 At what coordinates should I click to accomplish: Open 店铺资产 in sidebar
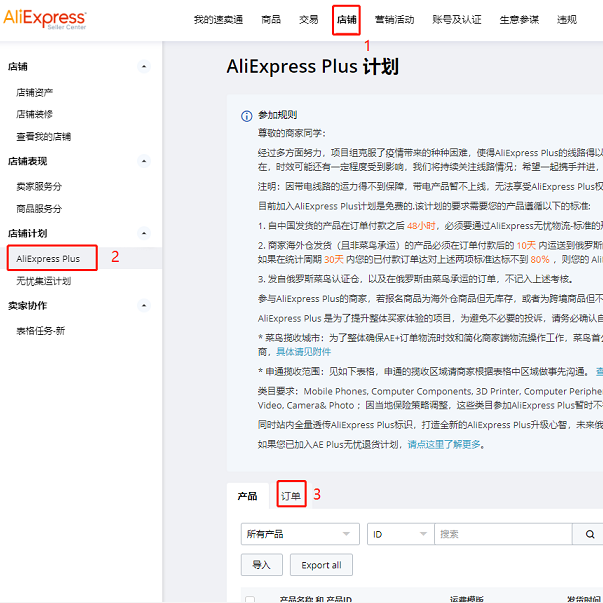[35, 92]
